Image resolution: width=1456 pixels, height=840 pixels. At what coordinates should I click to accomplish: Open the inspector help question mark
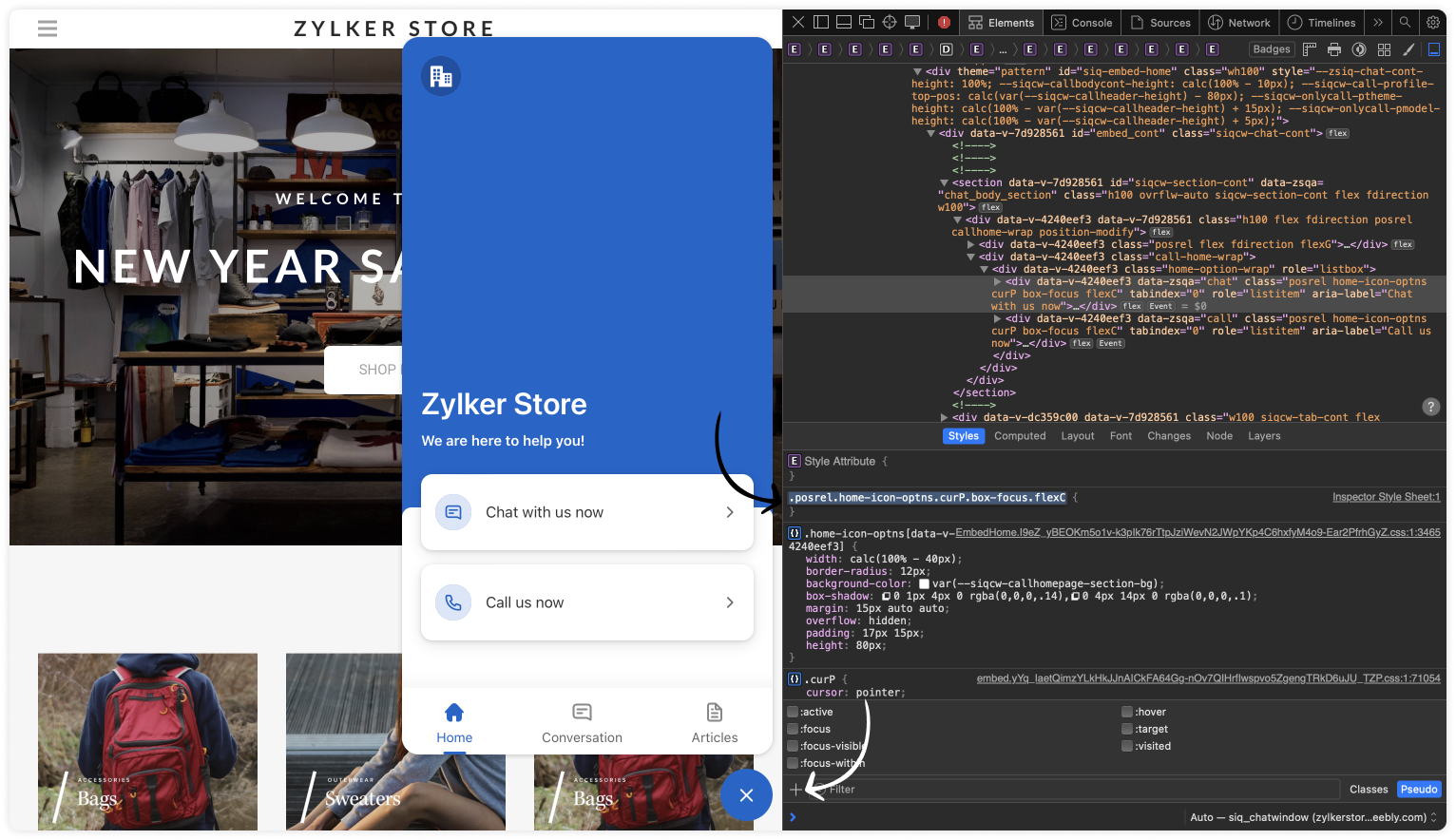point(1430,407)
